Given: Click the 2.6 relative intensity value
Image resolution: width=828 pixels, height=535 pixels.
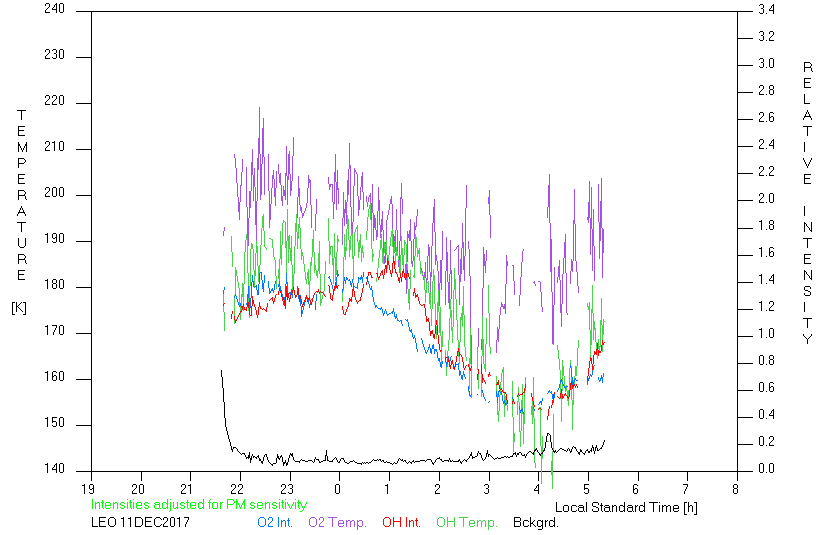Looking at the screenshot, I should [766, 117].
